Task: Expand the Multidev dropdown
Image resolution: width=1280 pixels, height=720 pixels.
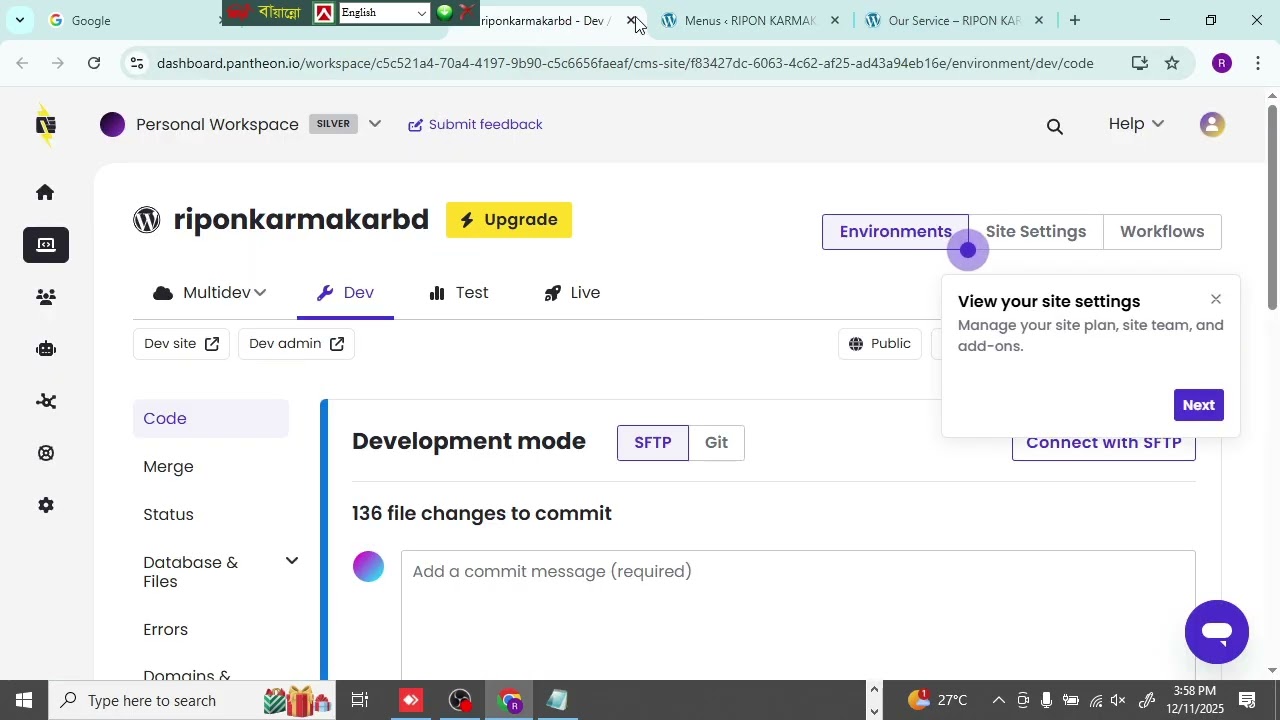Action: [210, 293]
